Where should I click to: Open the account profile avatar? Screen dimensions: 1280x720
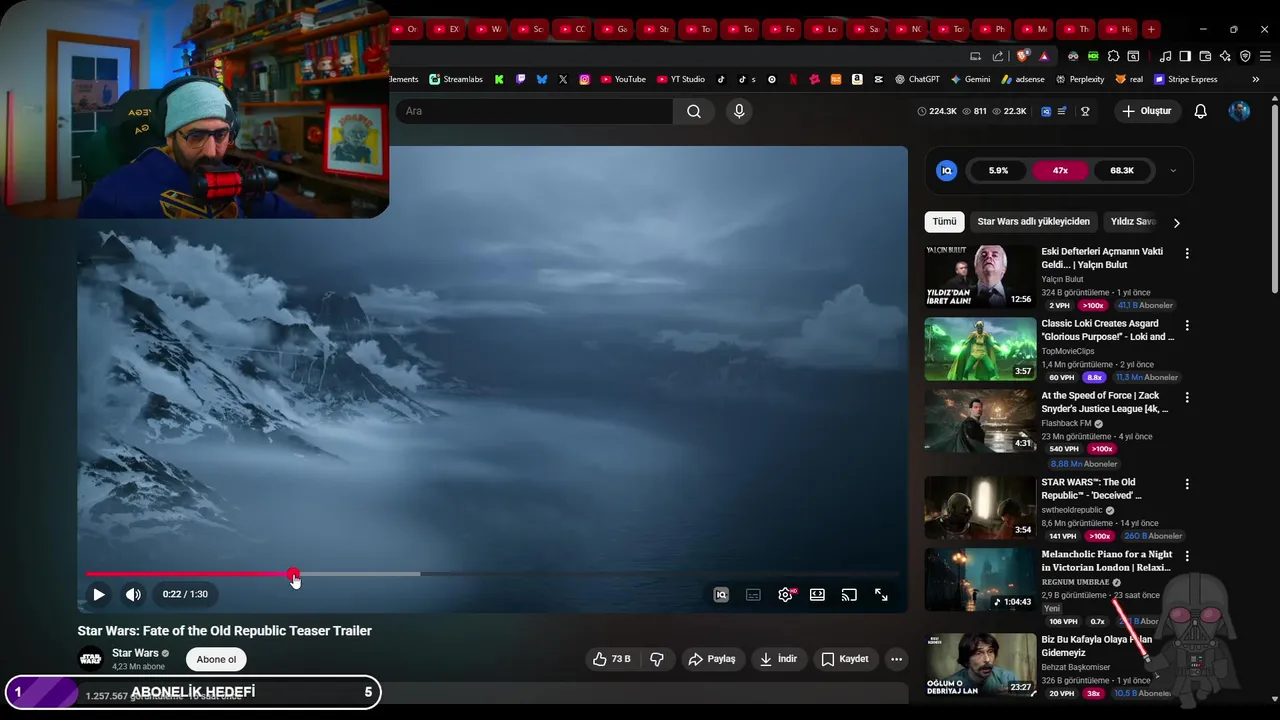(x=1239, y=111)
